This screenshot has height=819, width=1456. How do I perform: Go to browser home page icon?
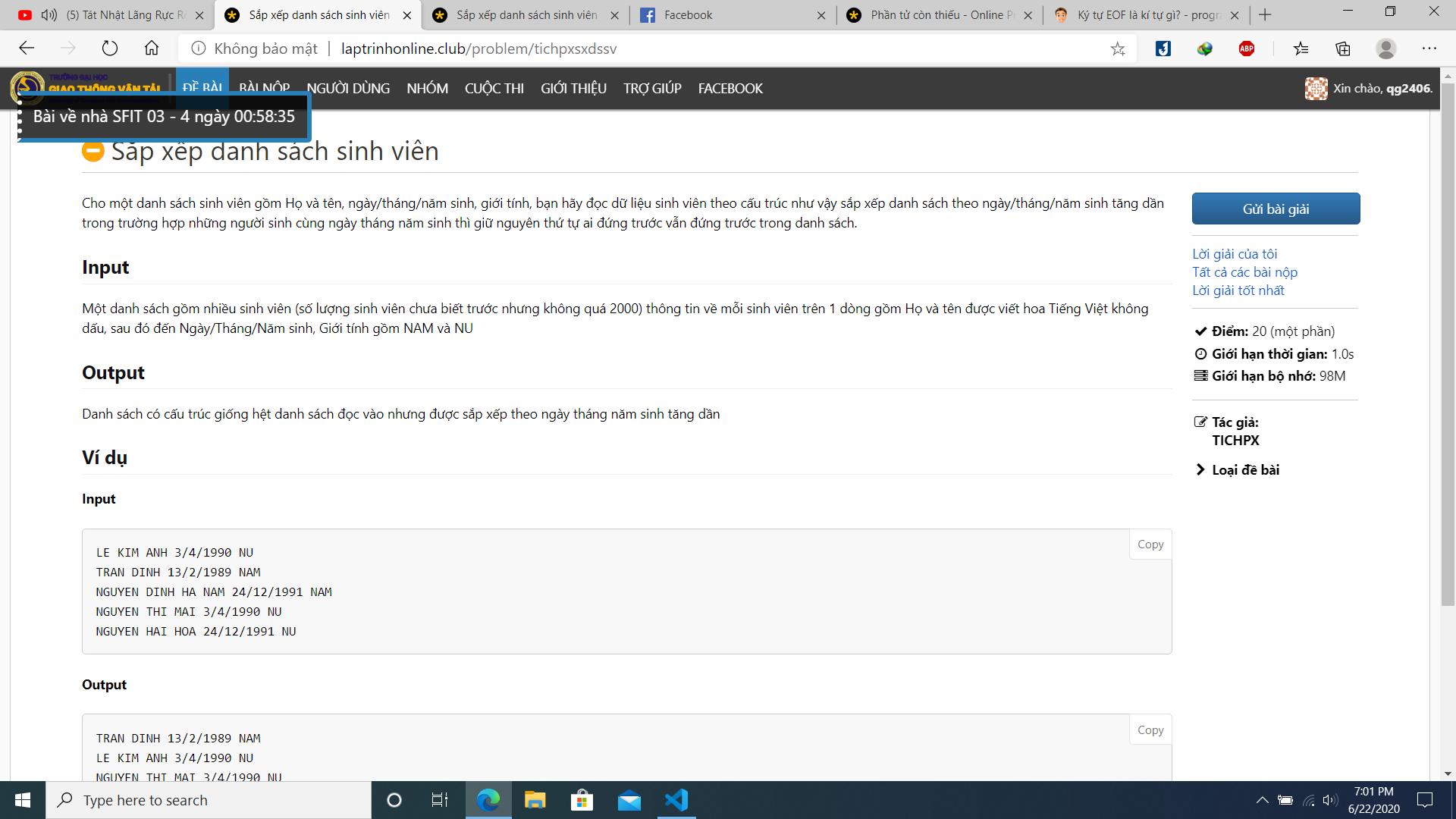click(152, 49)
